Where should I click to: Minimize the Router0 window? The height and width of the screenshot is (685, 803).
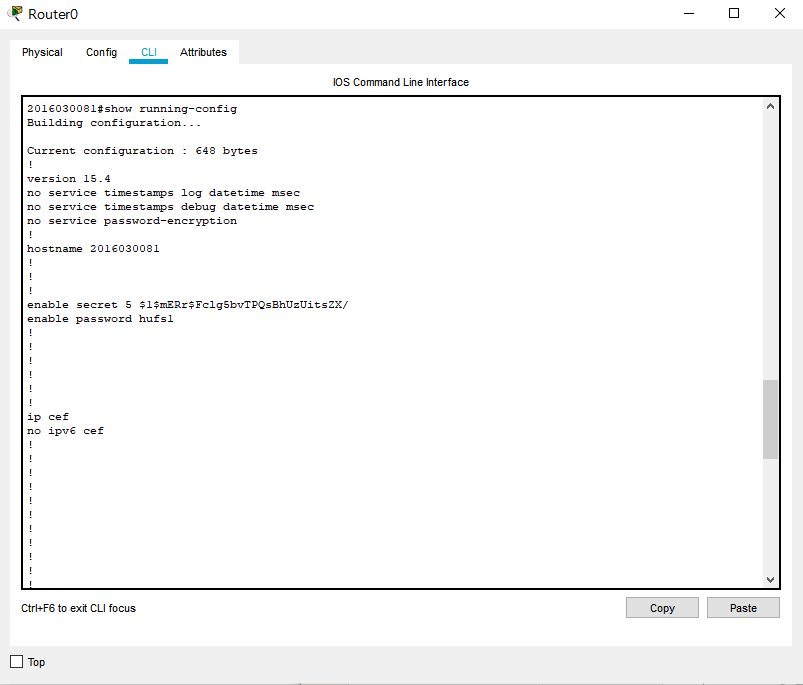pyautogui.click(x=689, y=14)
